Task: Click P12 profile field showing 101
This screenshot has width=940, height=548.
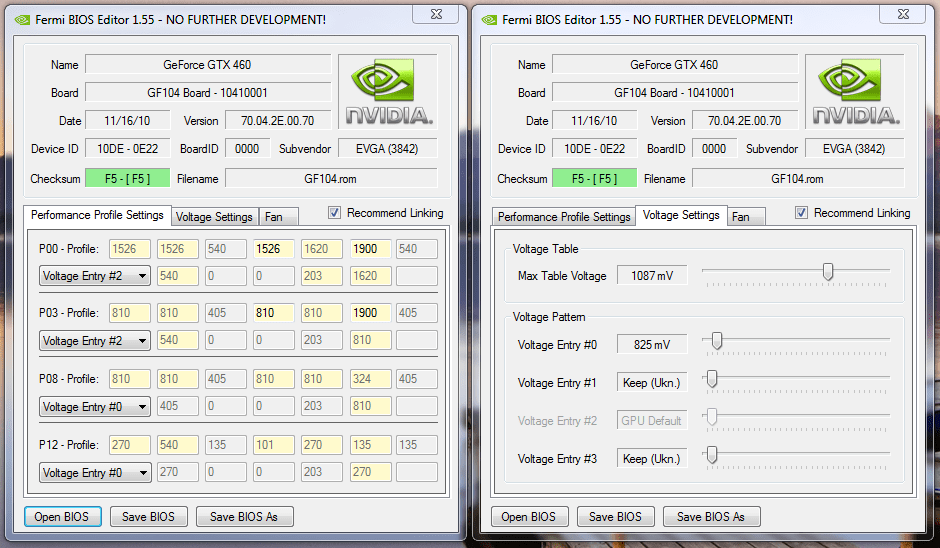Action: (x=273, y=445)
